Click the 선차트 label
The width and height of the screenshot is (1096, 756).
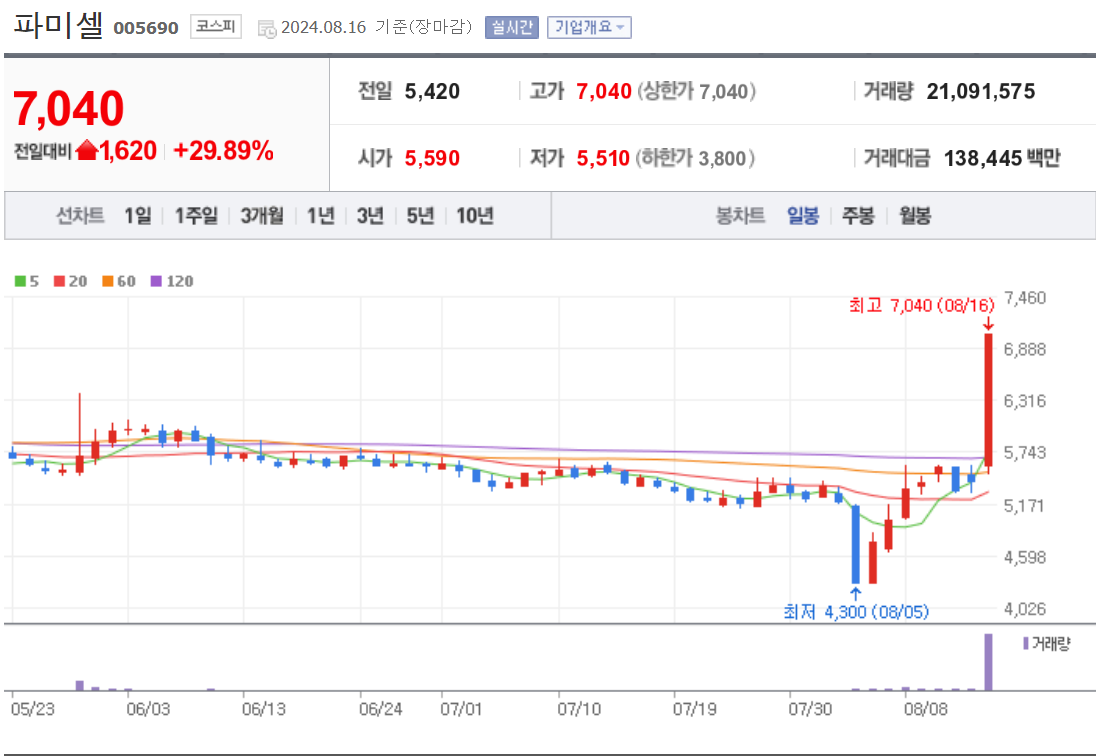[80, 216]
